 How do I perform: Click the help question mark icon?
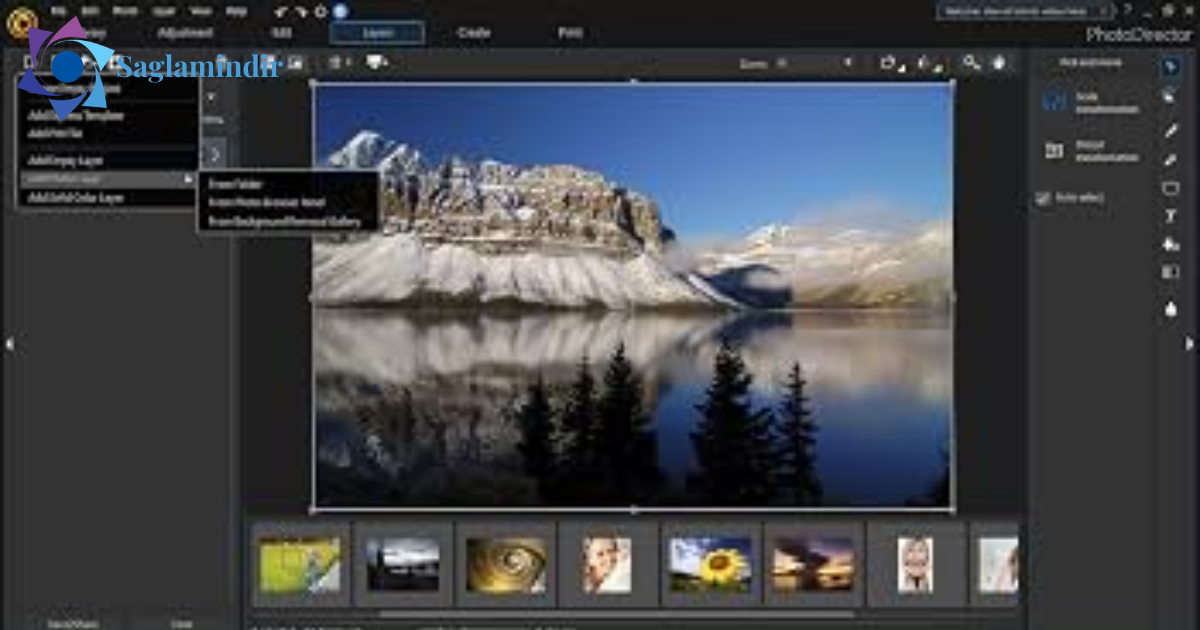(1127, 11)
